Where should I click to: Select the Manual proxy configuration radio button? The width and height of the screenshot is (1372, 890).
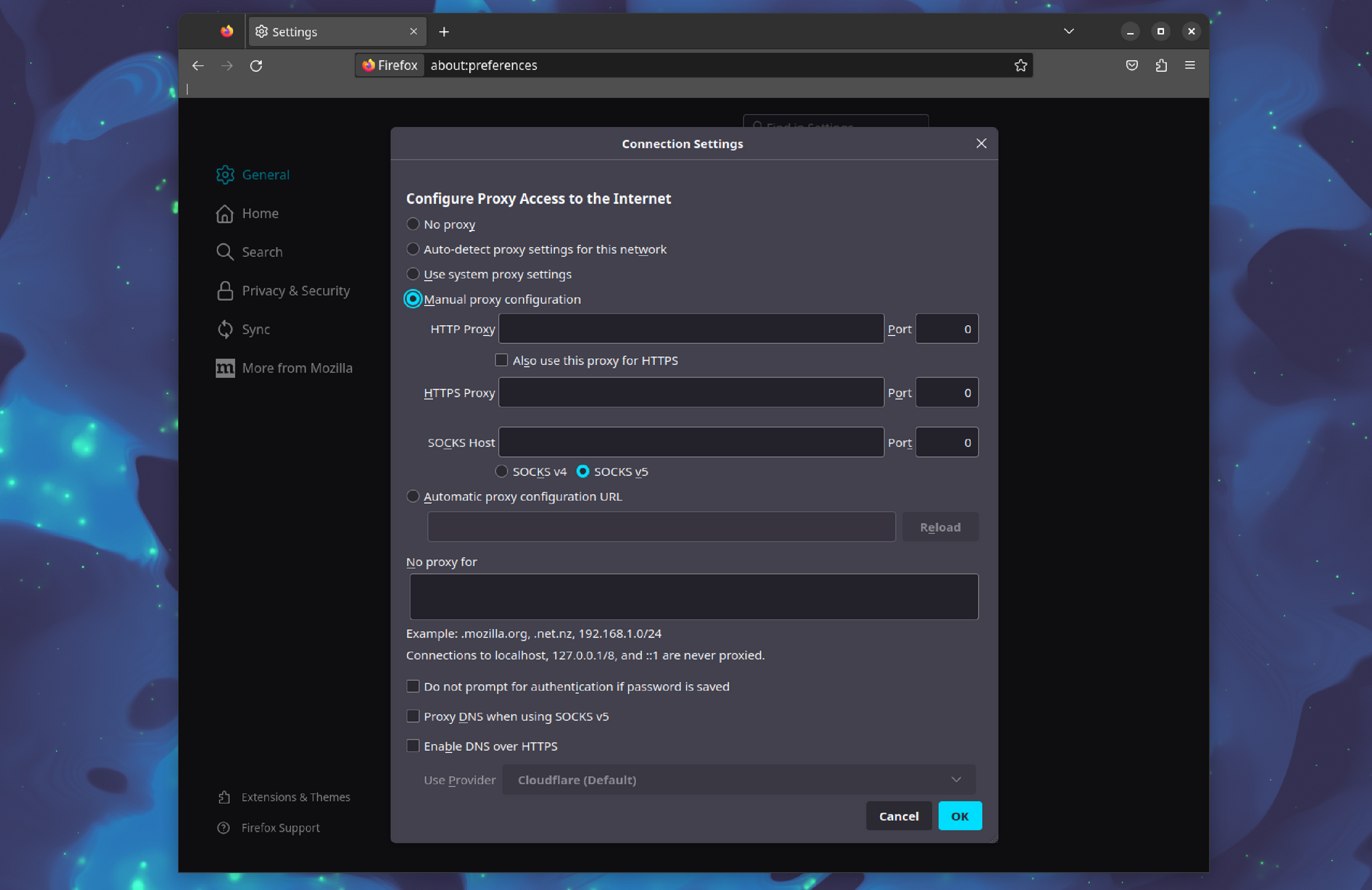point(412,298)
